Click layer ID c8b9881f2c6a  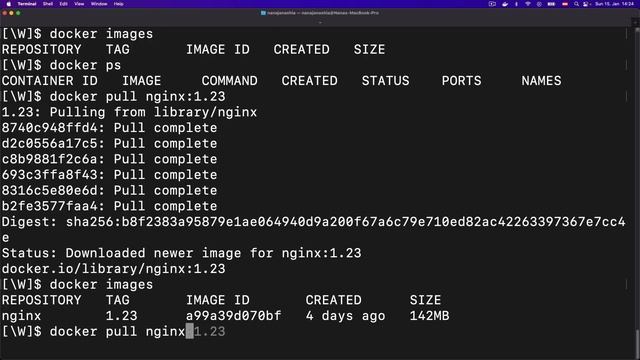(x=50, y=159)
